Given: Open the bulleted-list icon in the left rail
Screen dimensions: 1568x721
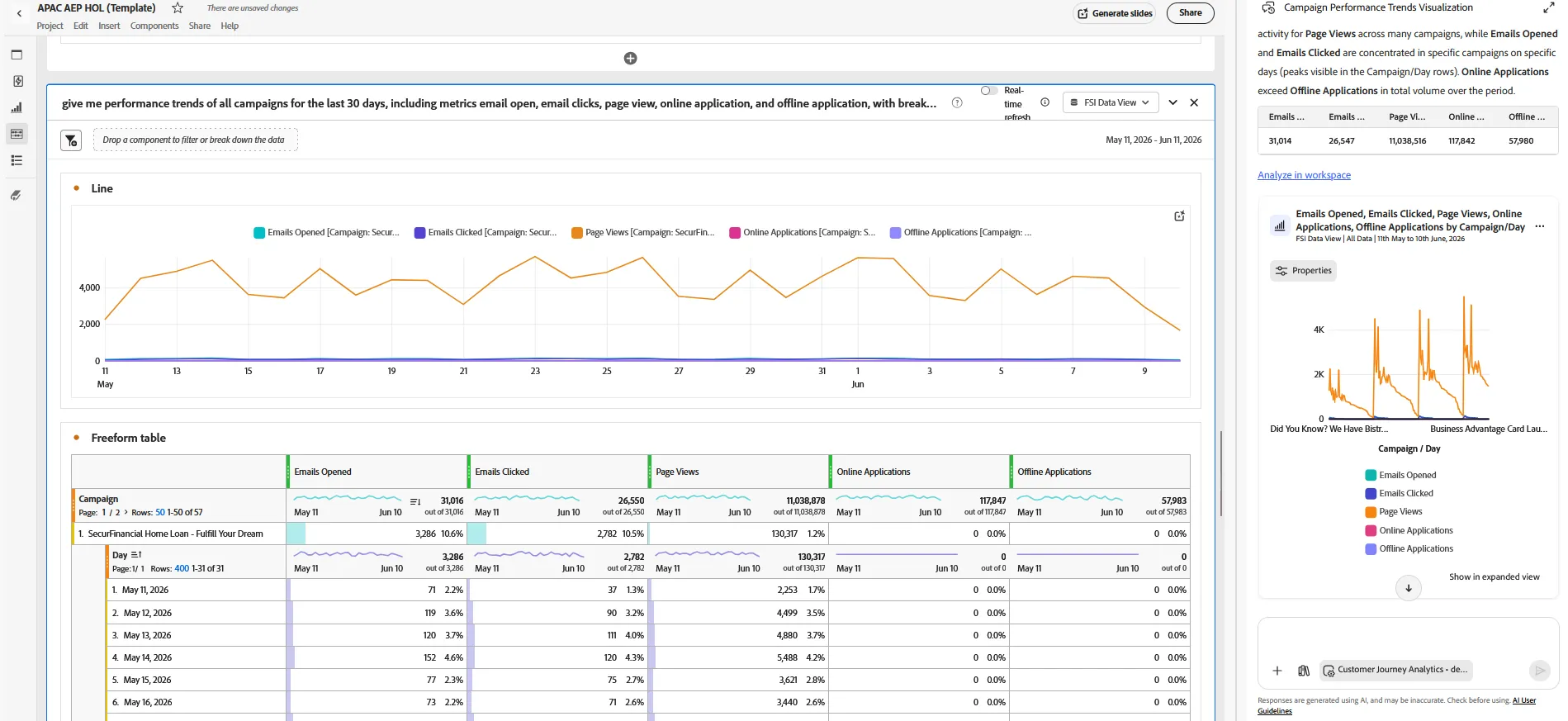Looking at the screenshot, I should [x=17, y=160].
